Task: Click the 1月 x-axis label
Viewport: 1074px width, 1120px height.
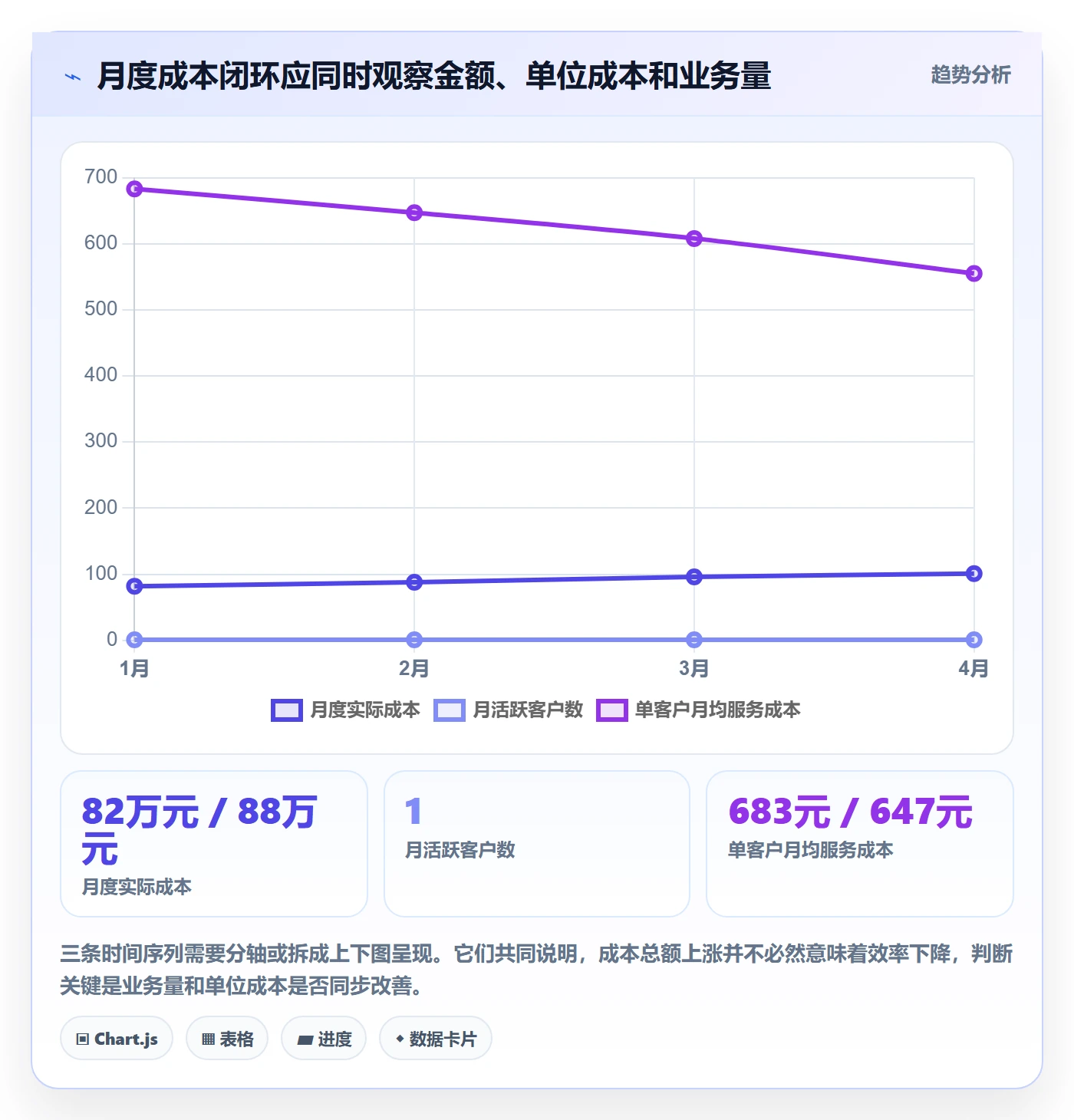Action: (134, 669)
